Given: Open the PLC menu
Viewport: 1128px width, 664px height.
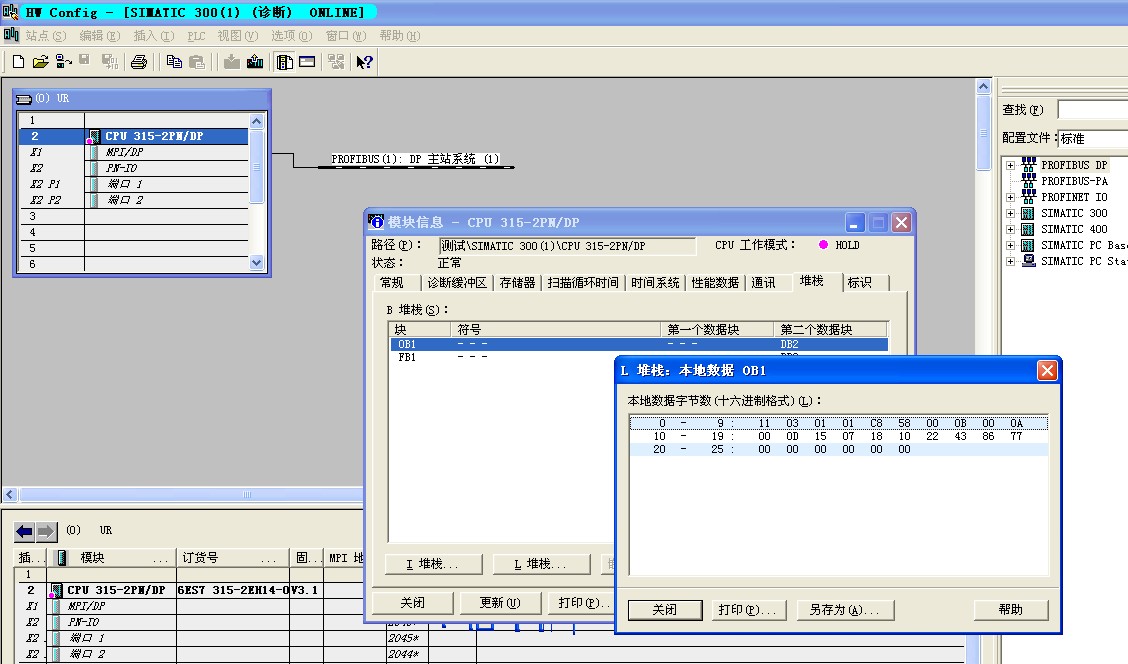Looking at the screenshot, I should point(196,35).
